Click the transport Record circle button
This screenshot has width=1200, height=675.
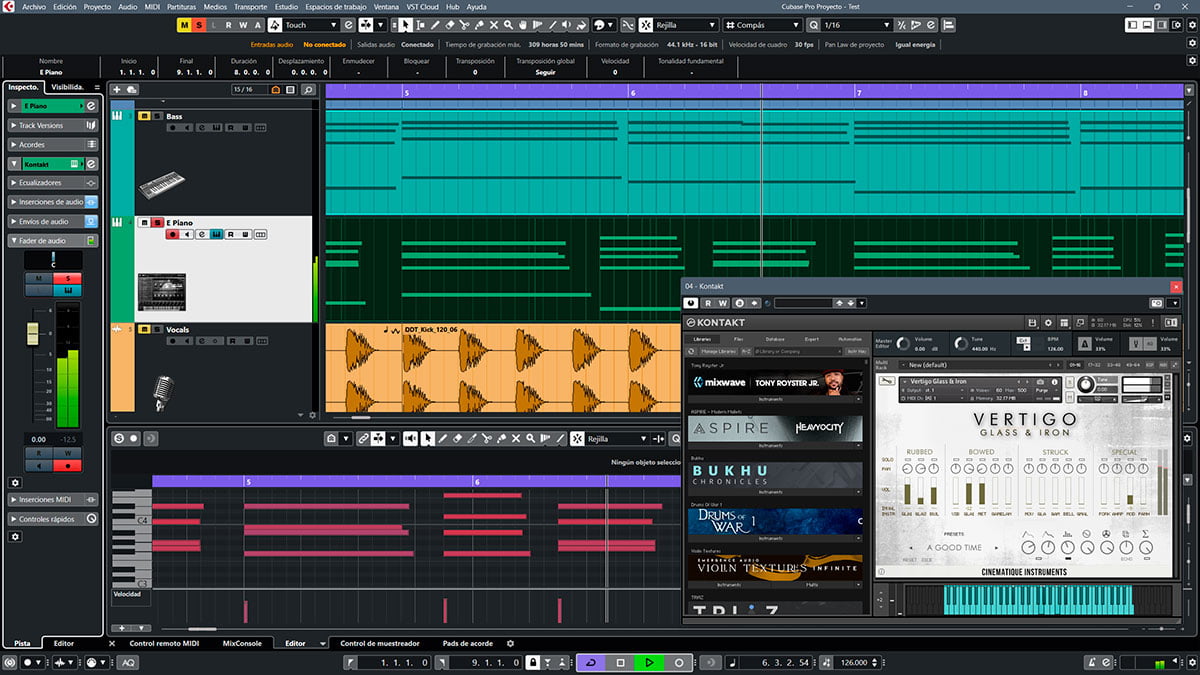tap(679, 662)
